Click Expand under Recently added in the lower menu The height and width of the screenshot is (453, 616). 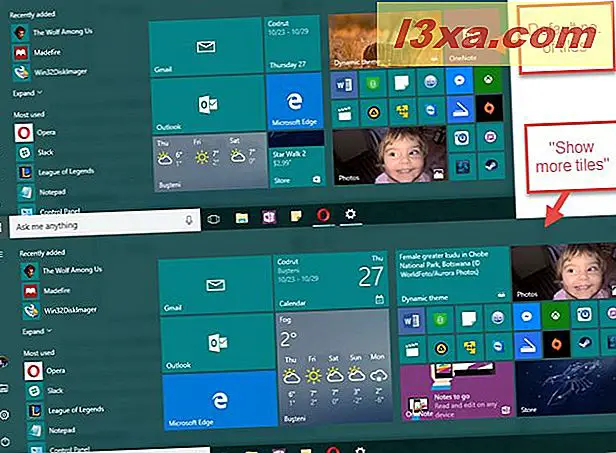click(37, 331)
